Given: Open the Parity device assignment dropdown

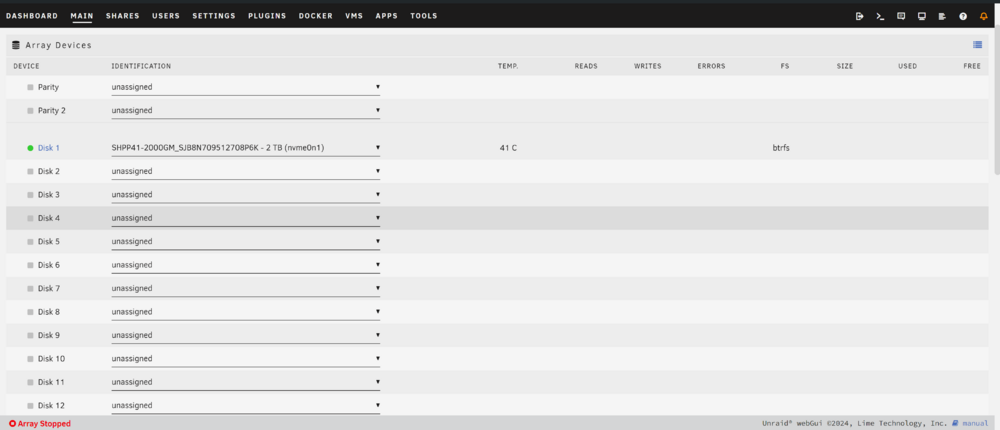Looking at the screenshot, I should (246, 87).
